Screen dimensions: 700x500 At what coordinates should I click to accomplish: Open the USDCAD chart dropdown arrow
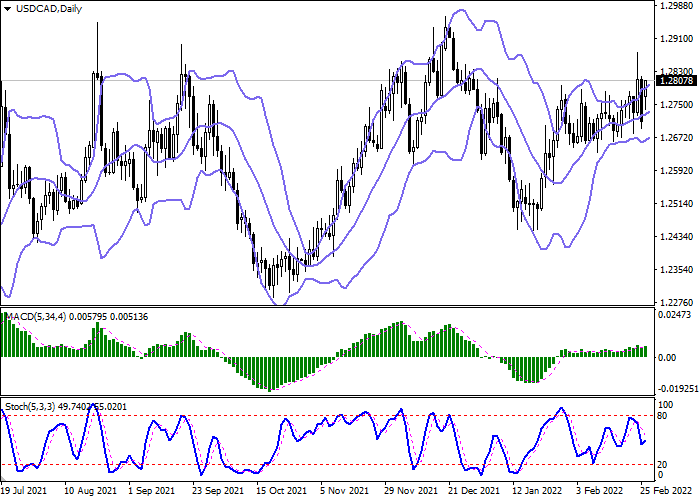click(8, 9)
